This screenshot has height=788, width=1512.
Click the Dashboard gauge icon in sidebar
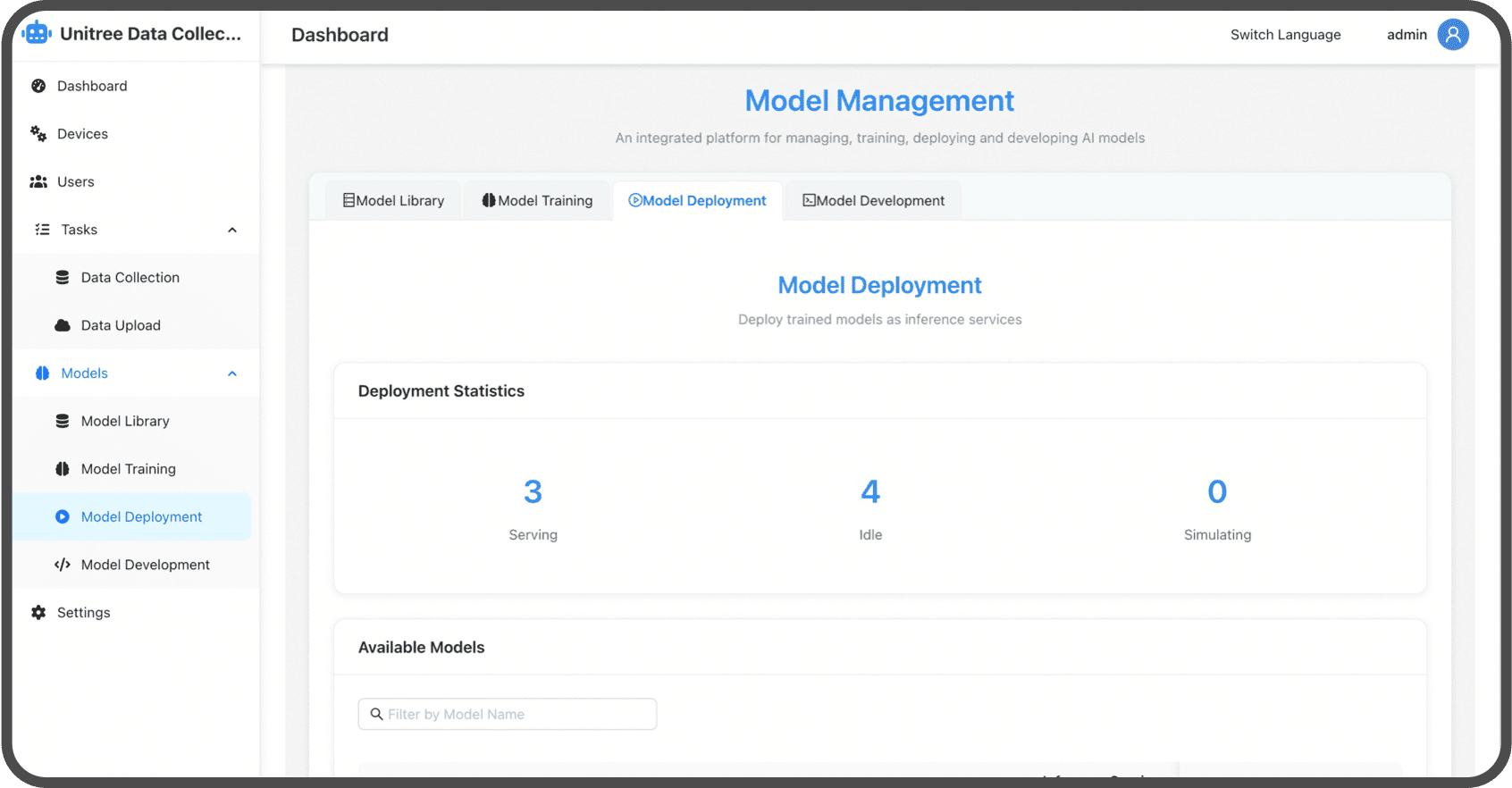tap(38, 86)
